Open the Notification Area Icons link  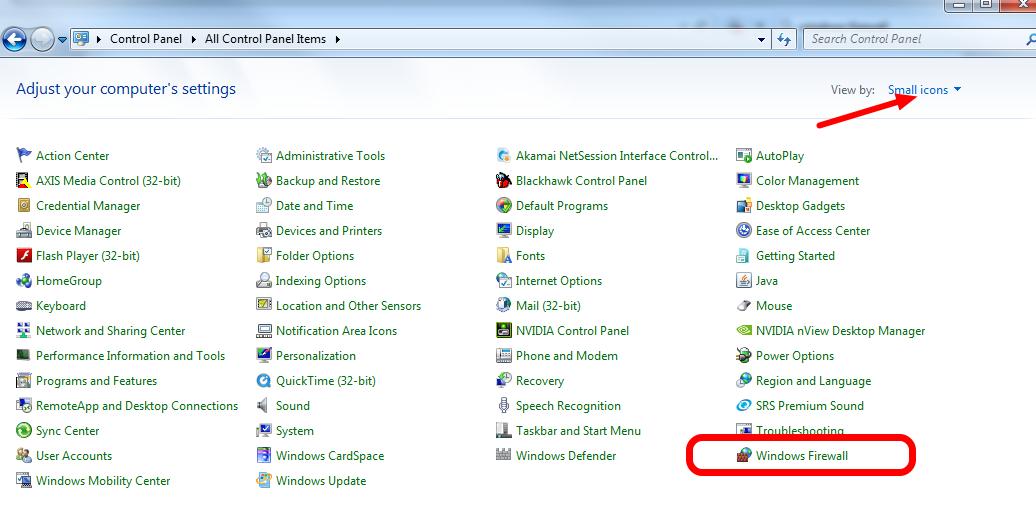336,331
